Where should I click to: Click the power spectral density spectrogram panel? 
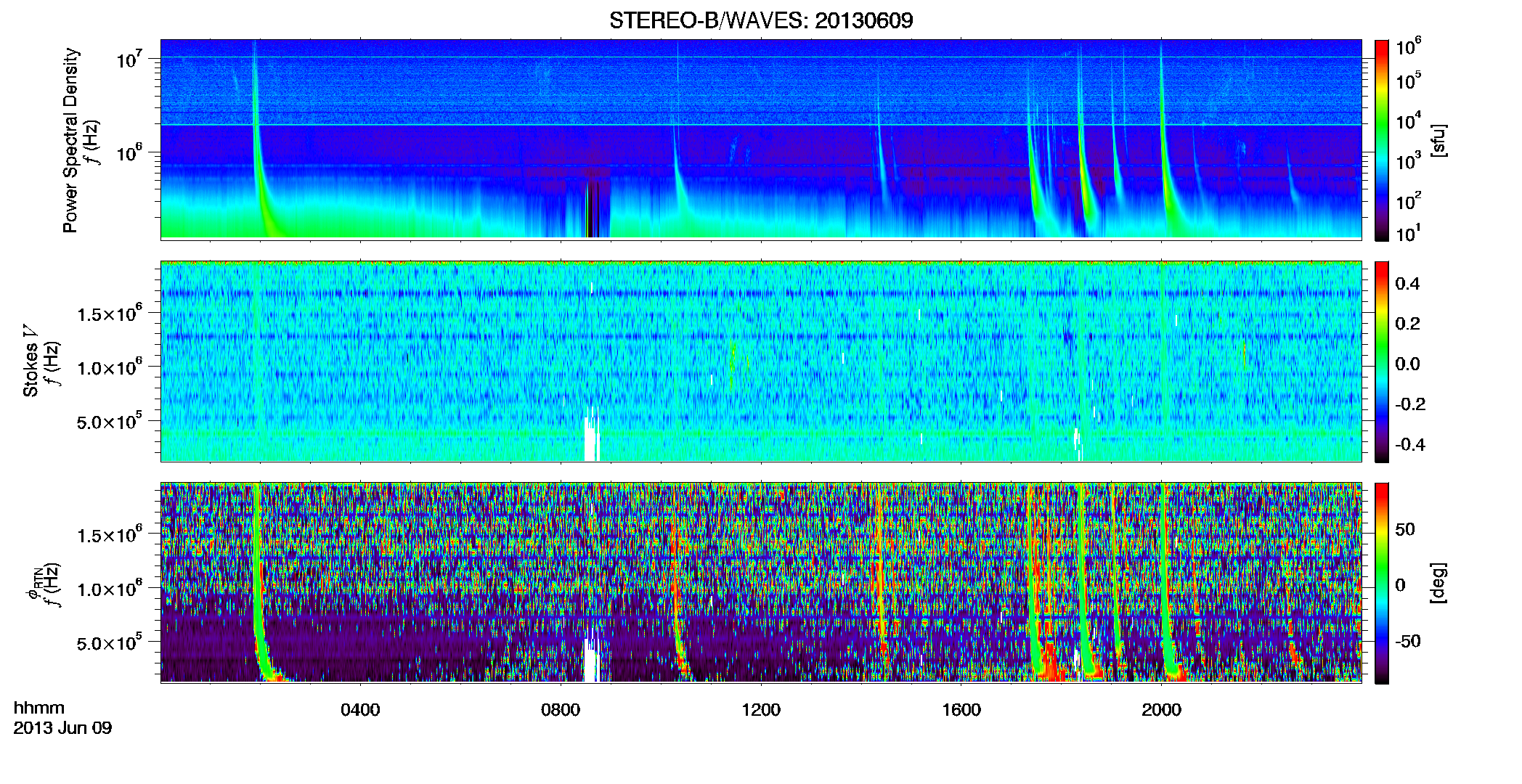(761, 139)
